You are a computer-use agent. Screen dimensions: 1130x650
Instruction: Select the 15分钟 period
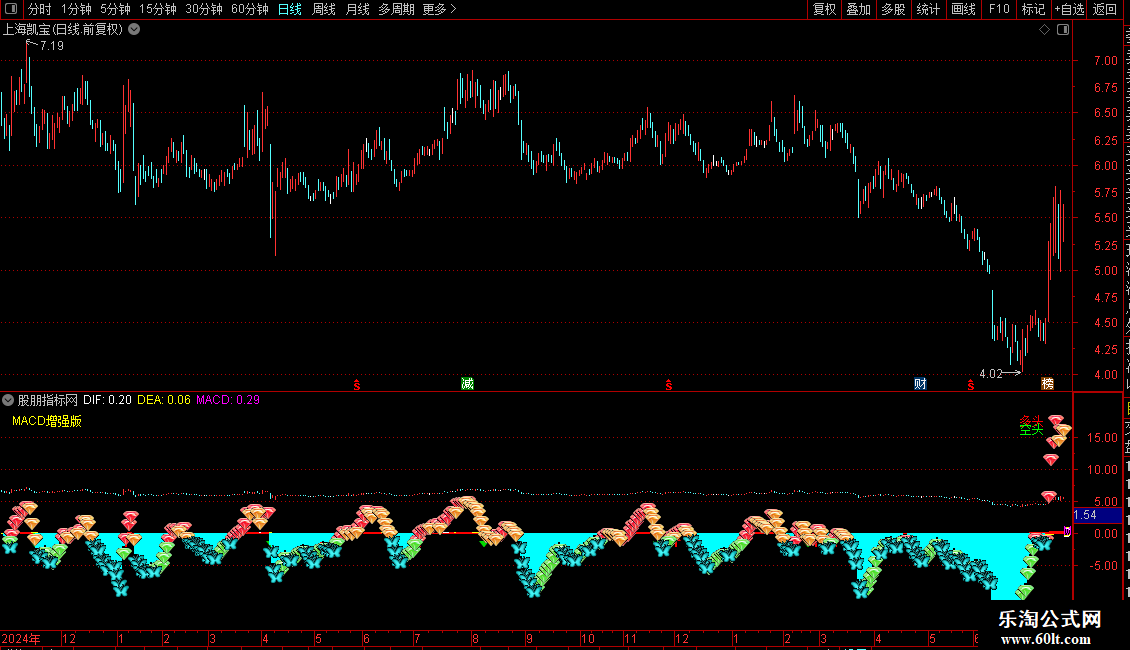pos(158,9)
